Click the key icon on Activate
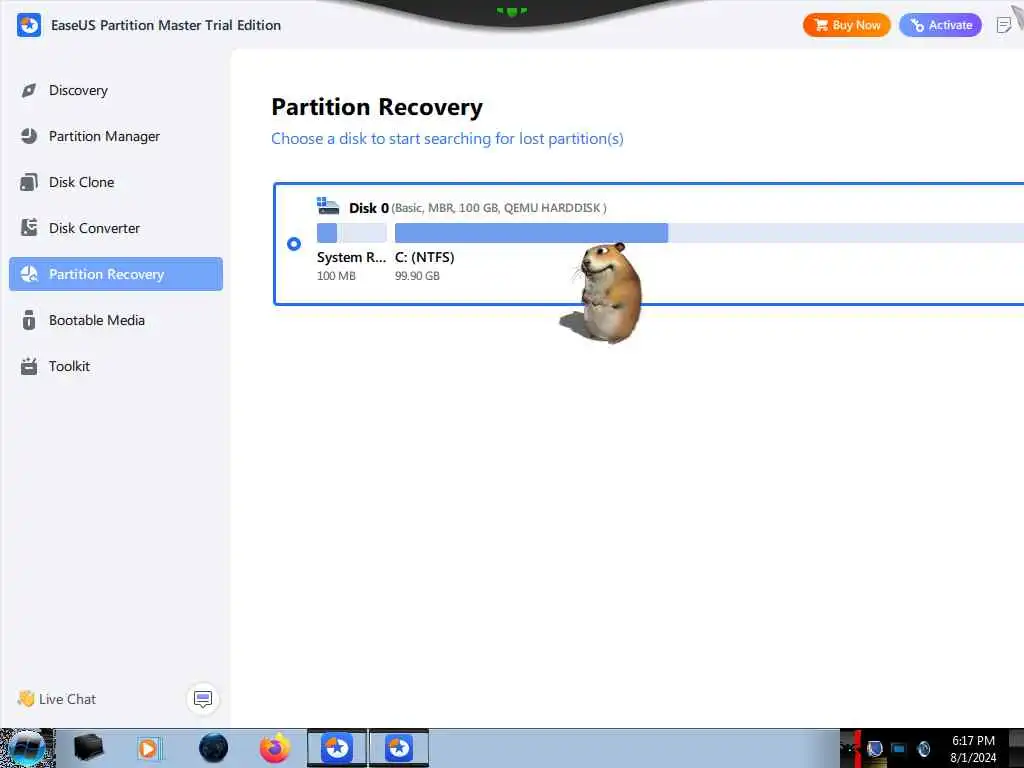1024x768 pixels. coord(918,25)
